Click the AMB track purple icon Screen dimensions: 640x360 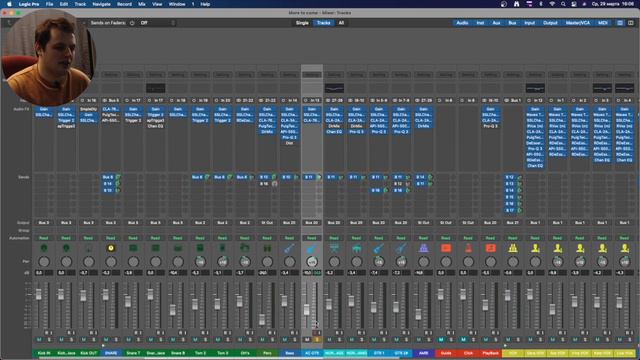(423, 248)
